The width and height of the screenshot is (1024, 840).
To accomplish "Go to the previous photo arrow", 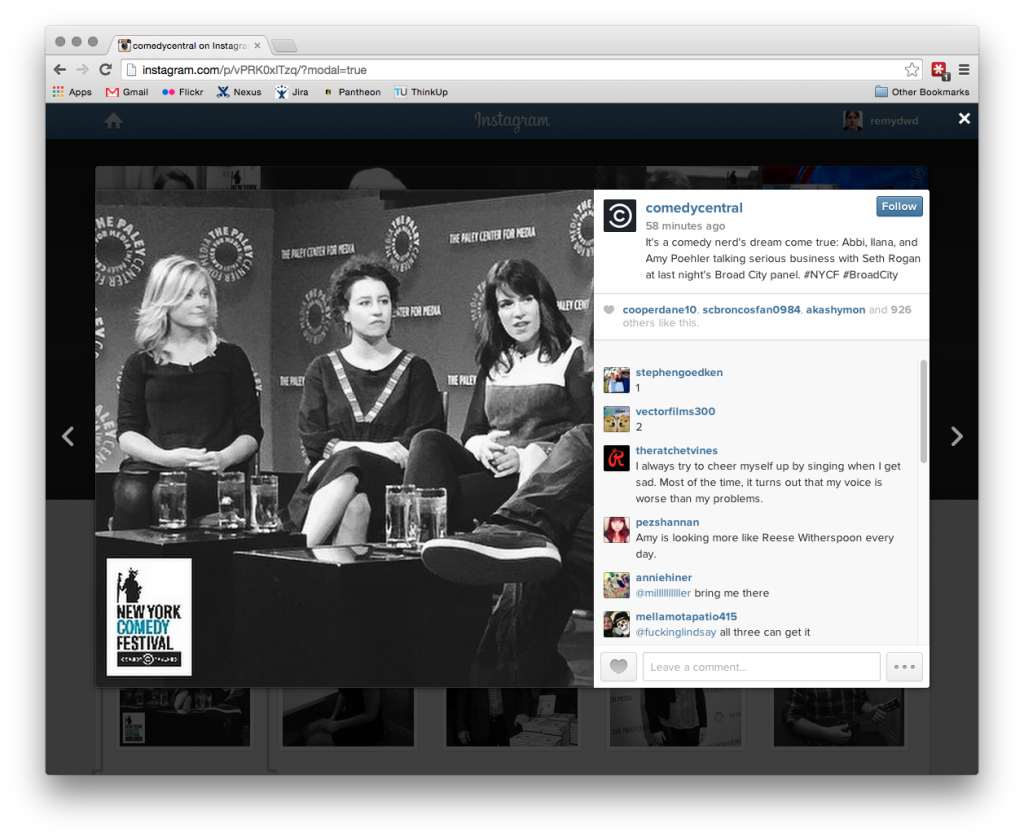I will [68, 436].
